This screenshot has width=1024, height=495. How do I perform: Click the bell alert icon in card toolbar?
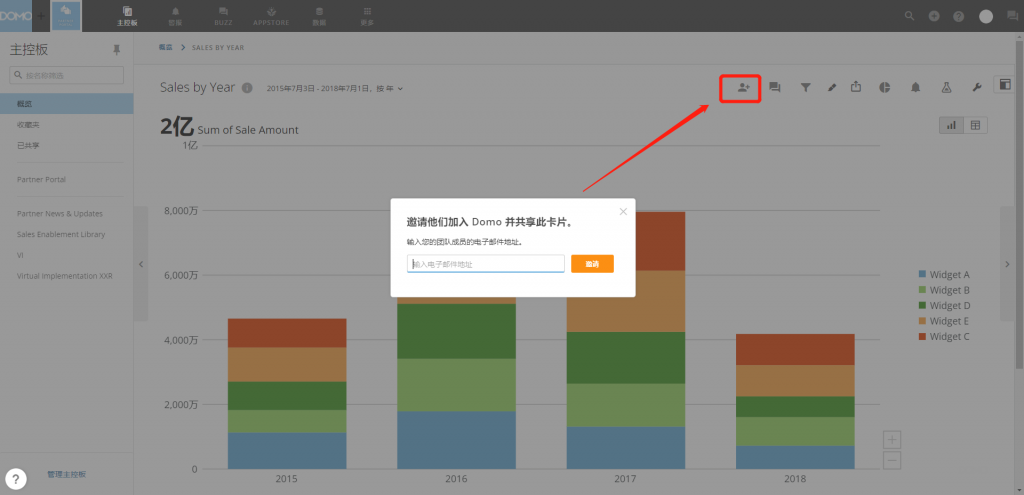coord(915,88)
